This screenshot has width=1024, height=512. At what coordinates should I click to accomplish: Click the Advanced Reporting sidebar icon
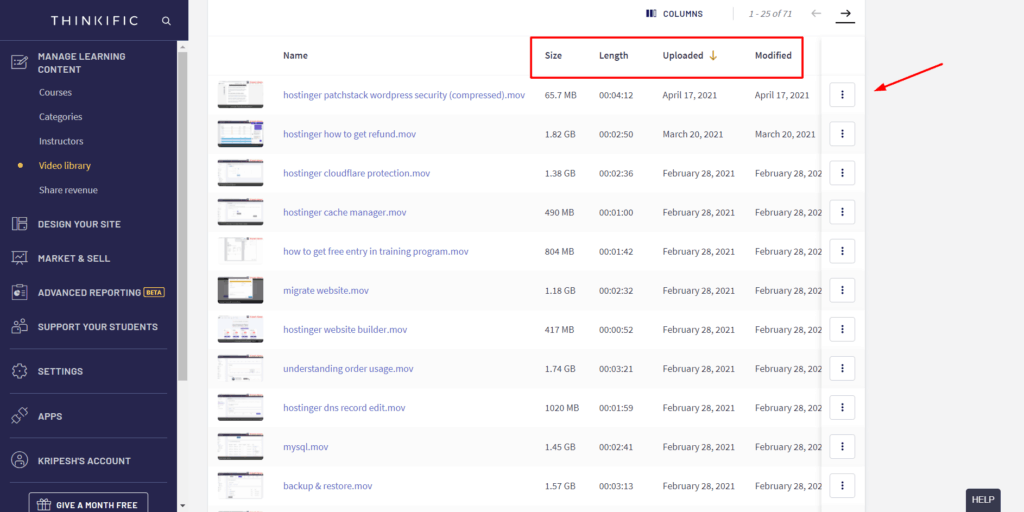(x=19, y=293)
